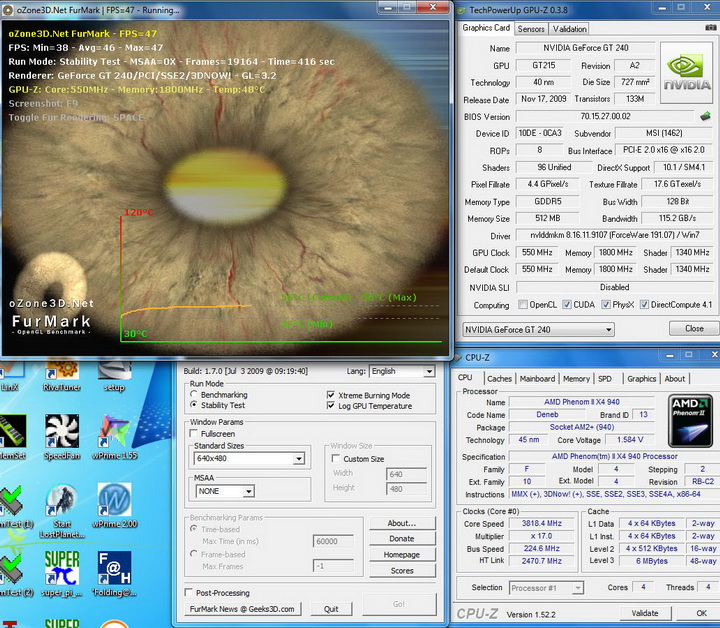Open the MemSet desktop shortcut

click(x=12, y=437)
